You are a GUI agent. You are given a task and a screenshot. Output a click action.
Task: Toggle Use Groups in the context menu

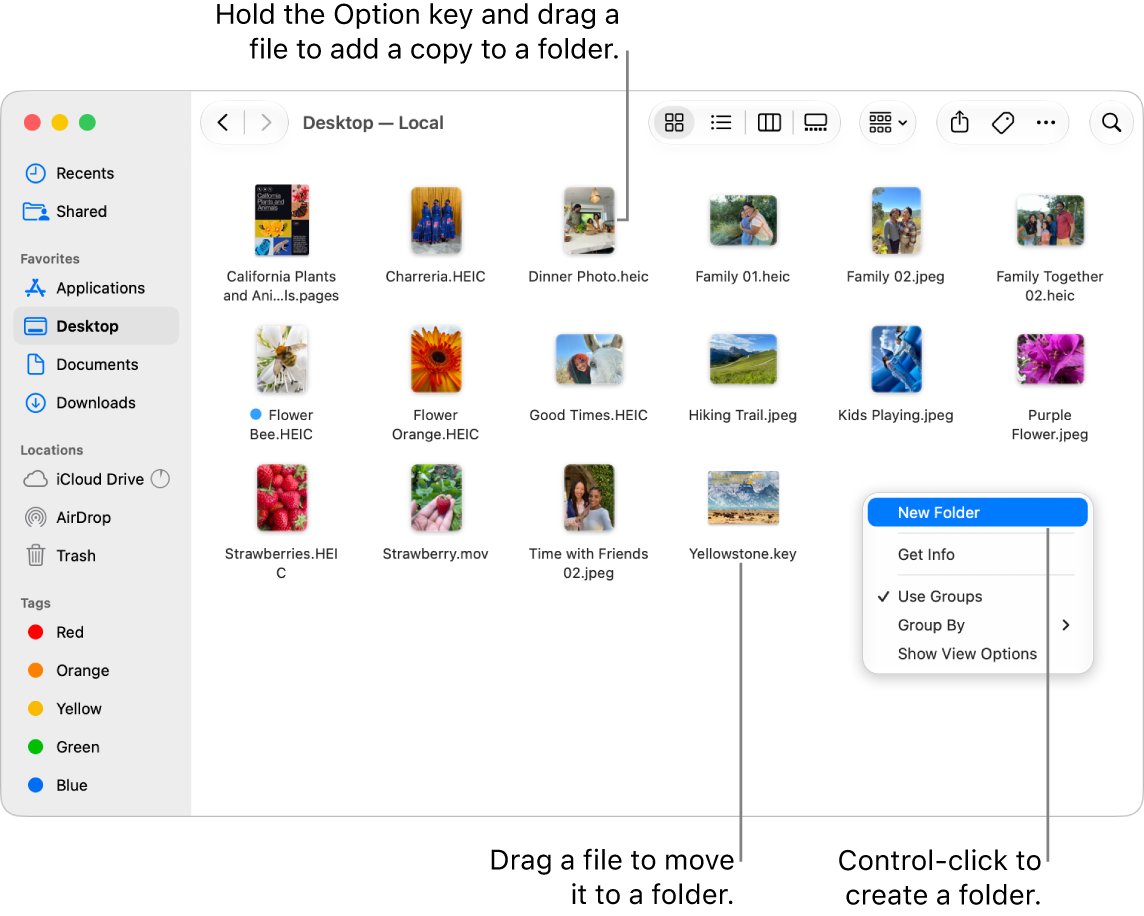pyautogui.click(x=978, y=596)
